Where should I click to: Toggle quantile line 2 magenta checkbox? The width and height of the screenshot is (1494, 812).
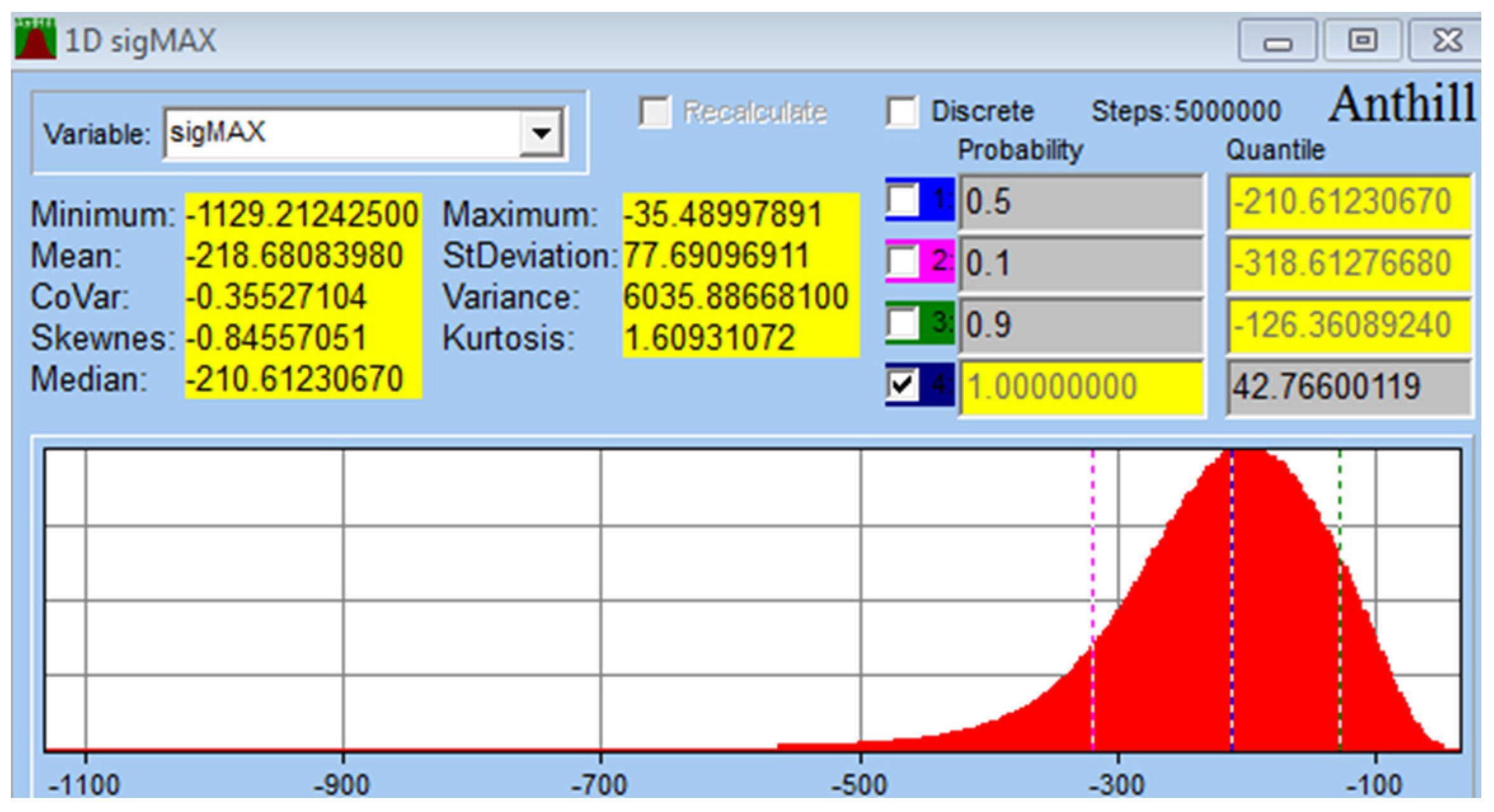coord(902,261)
